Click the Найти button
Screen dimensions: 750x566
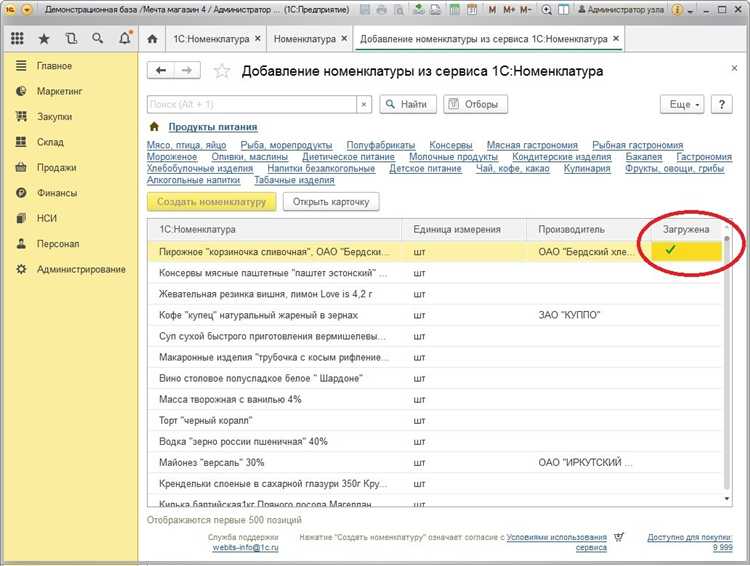tap(408, 104)
